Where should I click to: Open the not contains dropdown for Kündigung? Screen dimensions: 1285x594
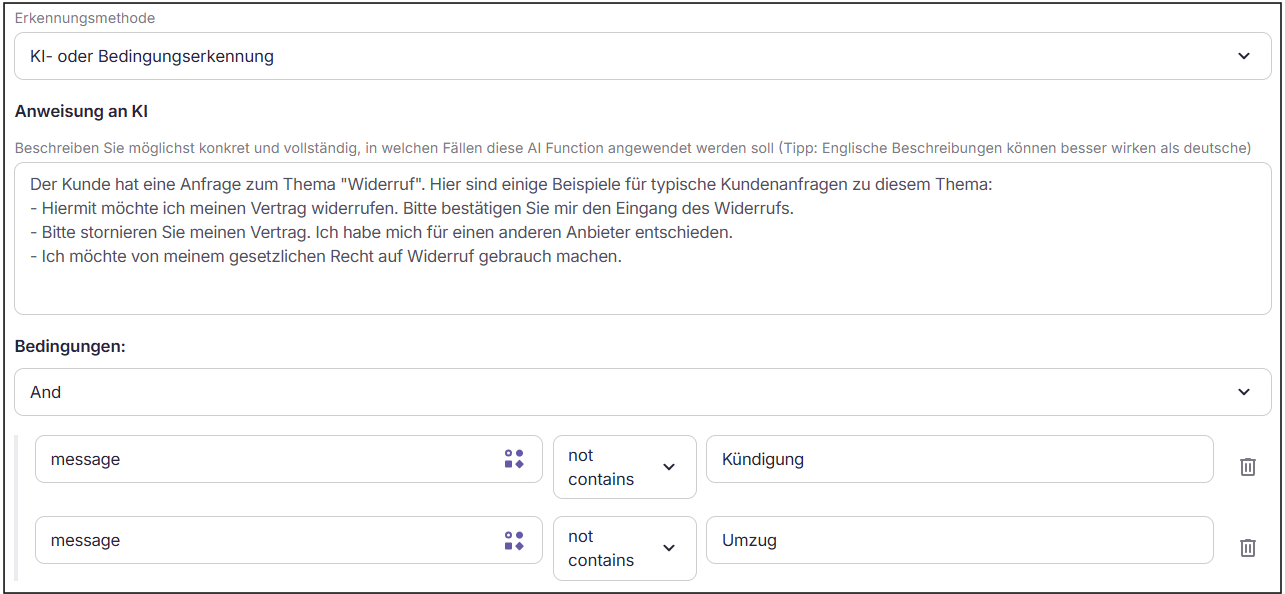click(x=625, y=467)
